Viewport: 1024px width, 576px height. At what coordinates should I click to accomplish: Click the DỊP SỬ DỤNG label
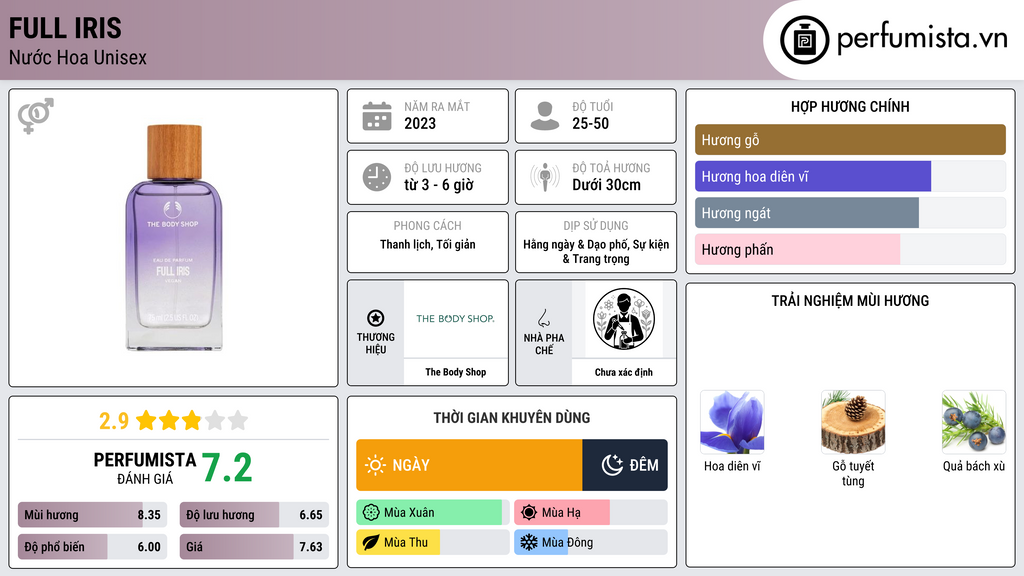coord(596,226)
